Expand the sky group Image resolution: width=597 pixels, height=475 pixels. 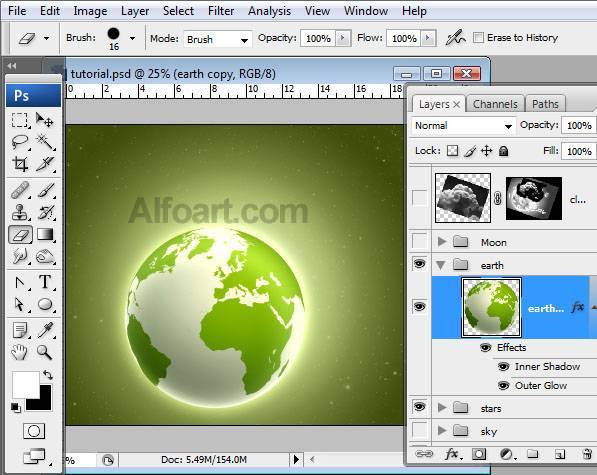[442, 430]
